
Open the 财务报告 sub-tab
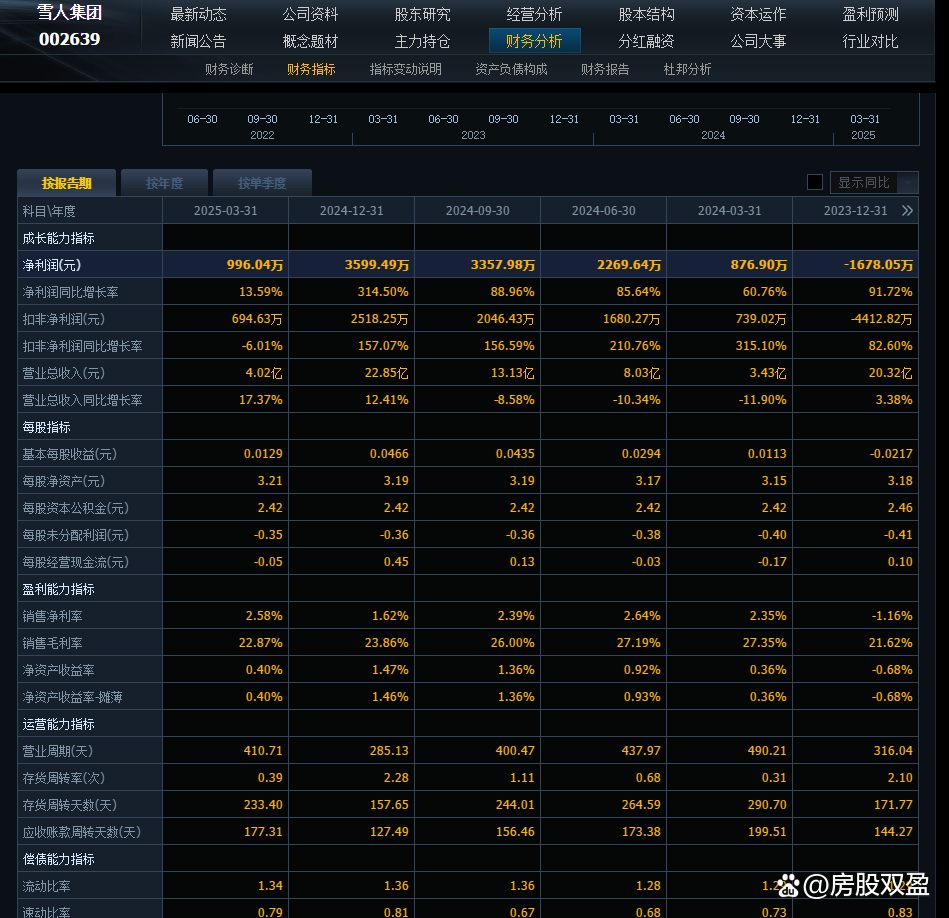(x=605, y=69)
